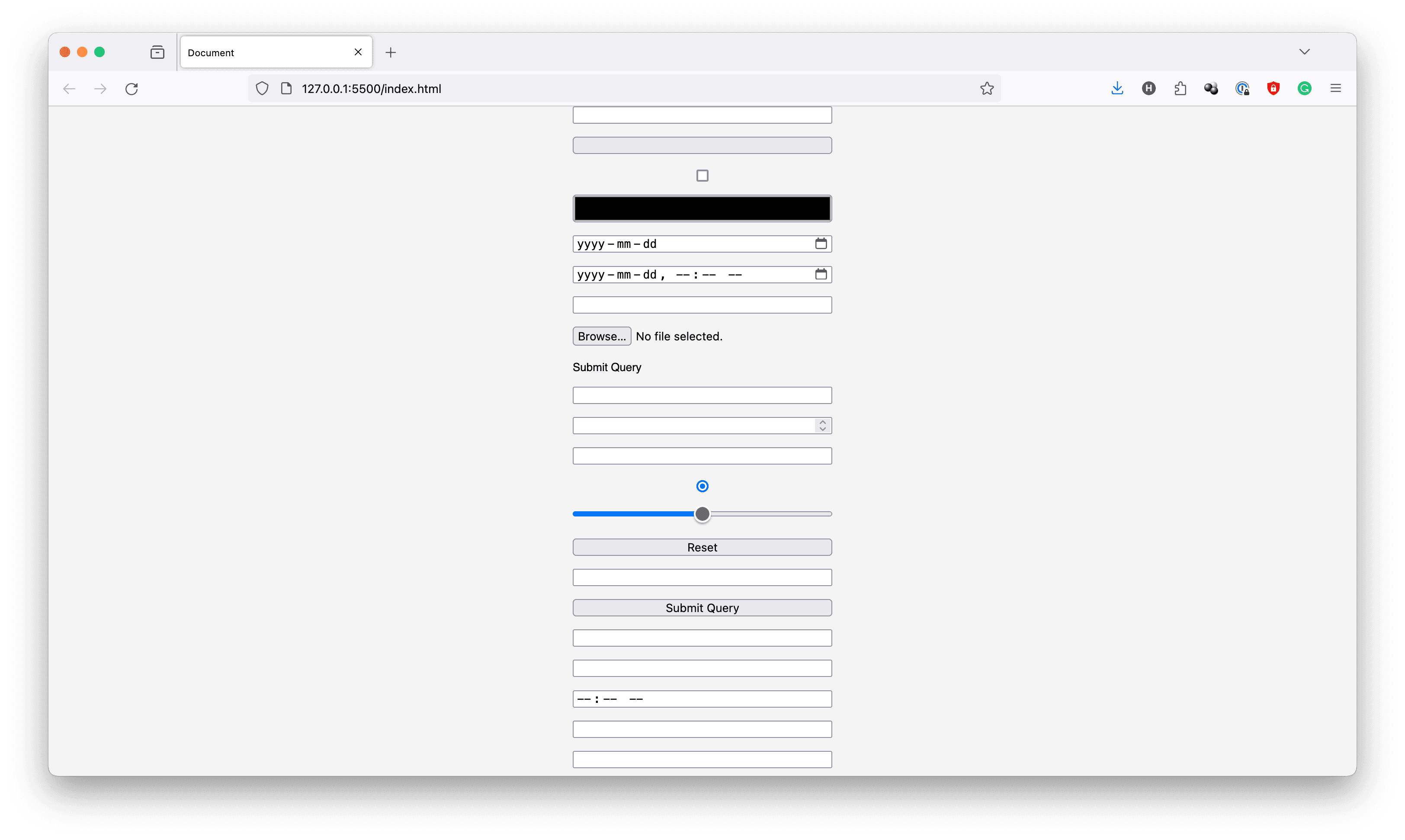The width and height of the screenshot is (1405, 840).
Task: Select the blue radio button
Action: pos(702,486)
